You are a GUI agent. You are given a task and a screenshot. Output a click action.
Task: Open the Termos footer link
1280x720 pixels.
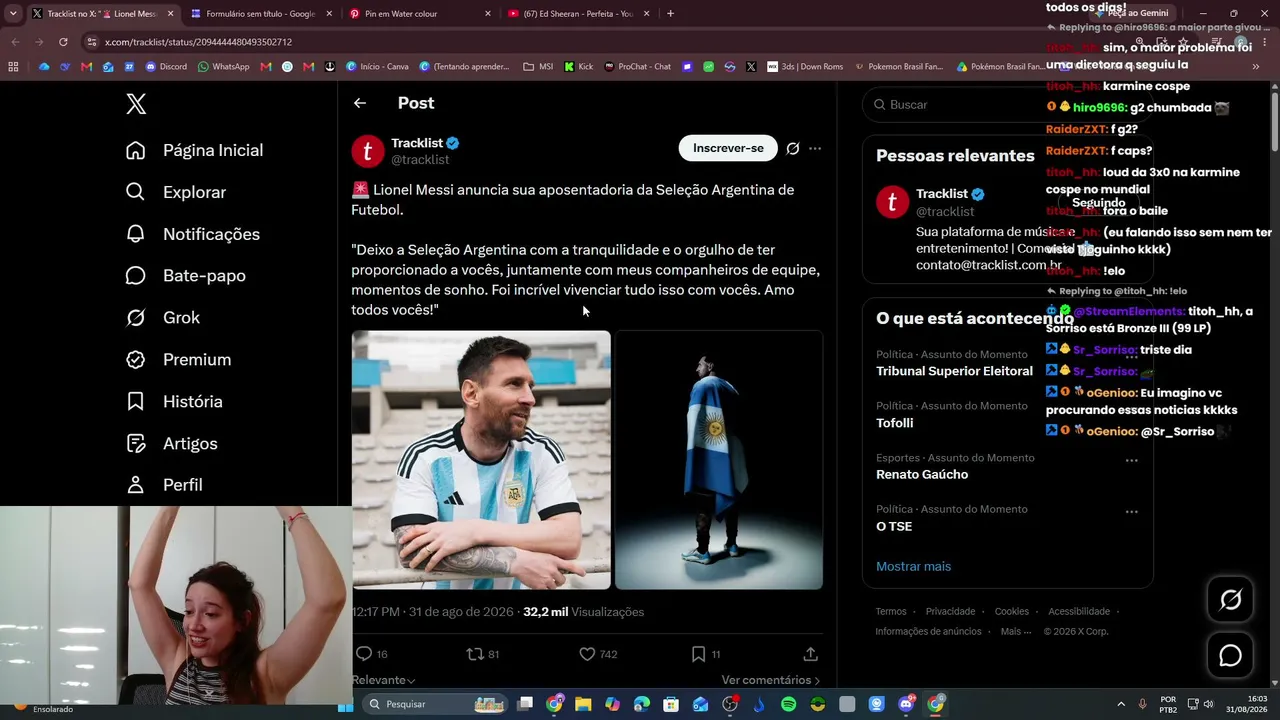pyautogui.click(x=891, y=612)
